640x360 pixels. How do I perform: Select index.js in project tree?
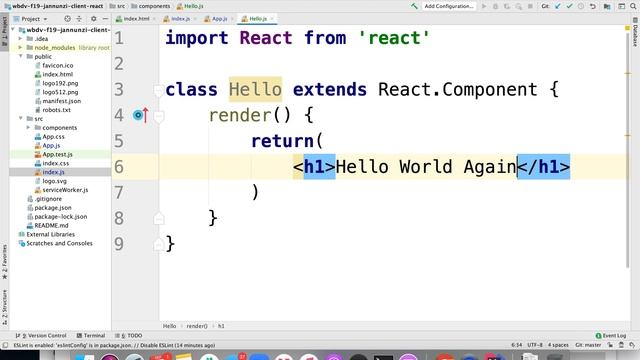(53, 172)
